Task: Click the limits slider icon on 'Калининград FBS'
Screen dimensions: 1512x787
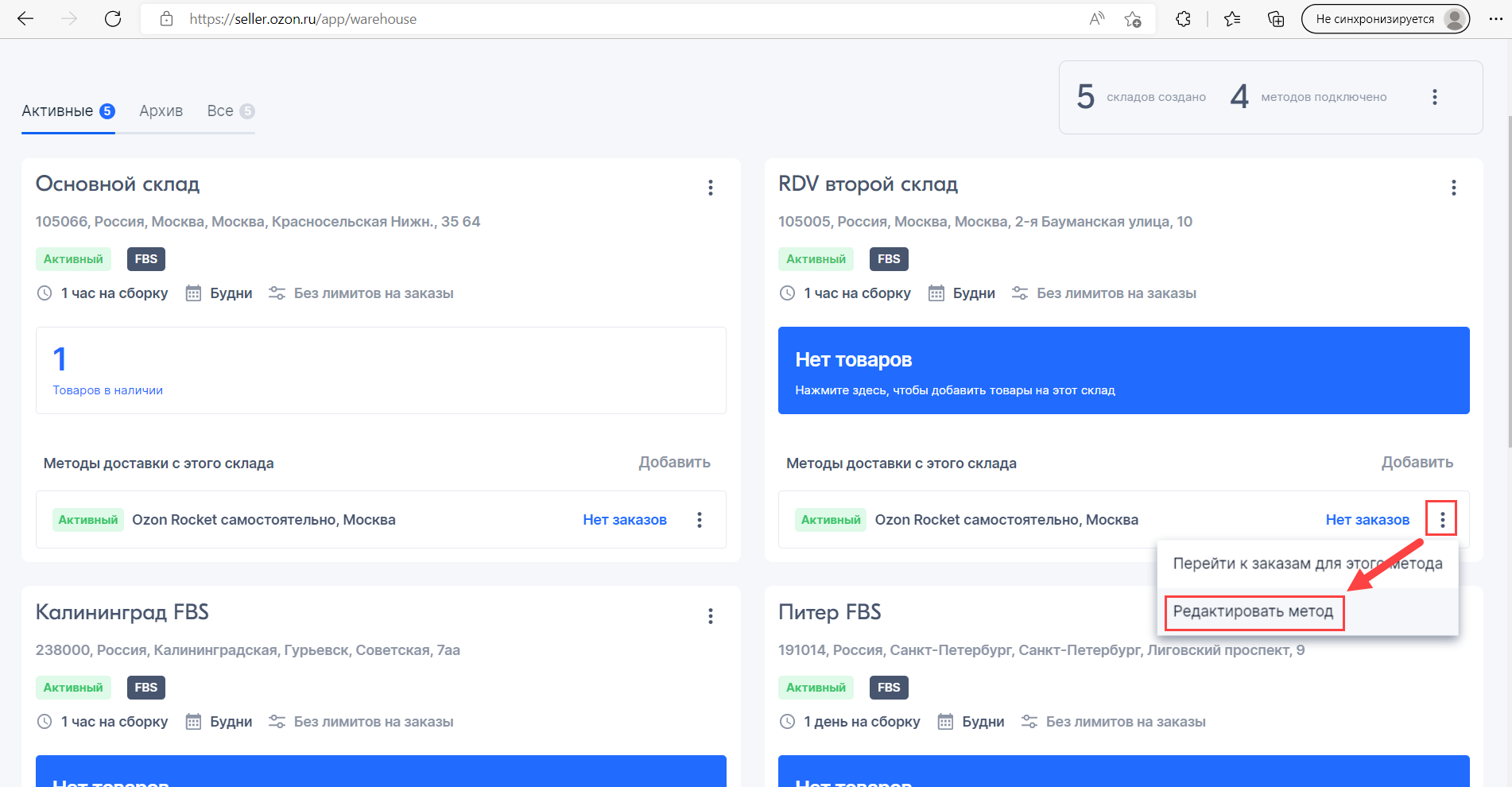Action: (277, 722)
